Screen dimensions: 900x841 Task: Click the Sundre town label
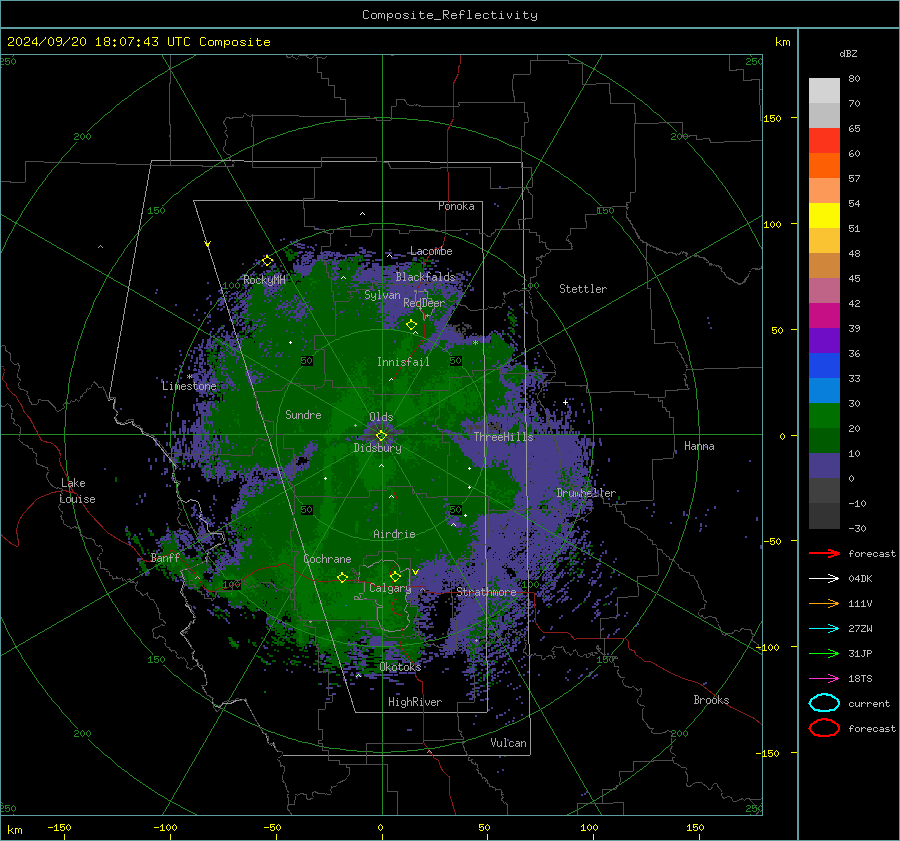[x=303, y=414]
